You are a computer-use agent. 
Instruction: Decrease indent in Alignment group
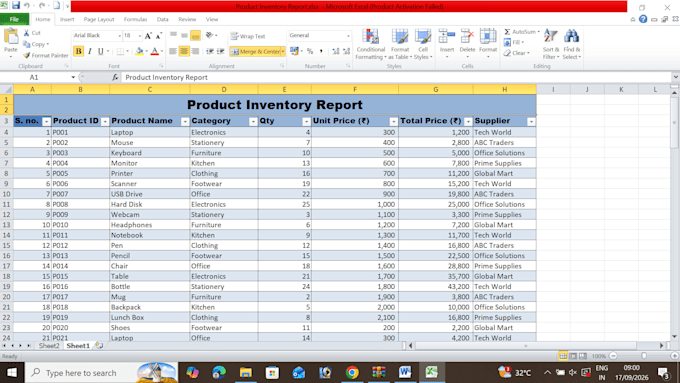pos(210,52)
